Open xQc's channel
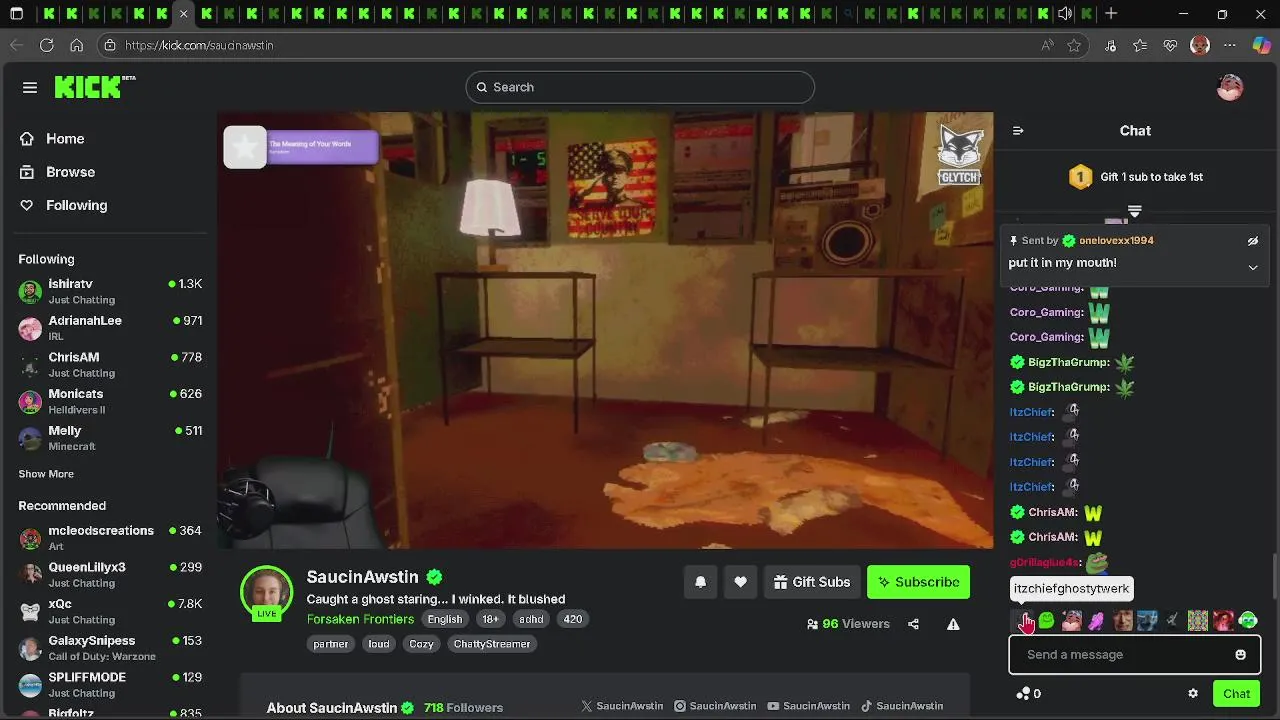 tap(110, 611)
